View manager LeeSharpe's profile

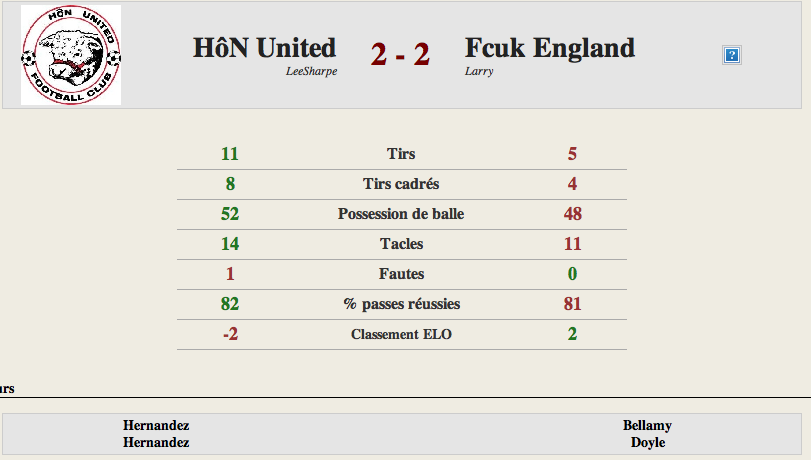(x=311, y=71)
